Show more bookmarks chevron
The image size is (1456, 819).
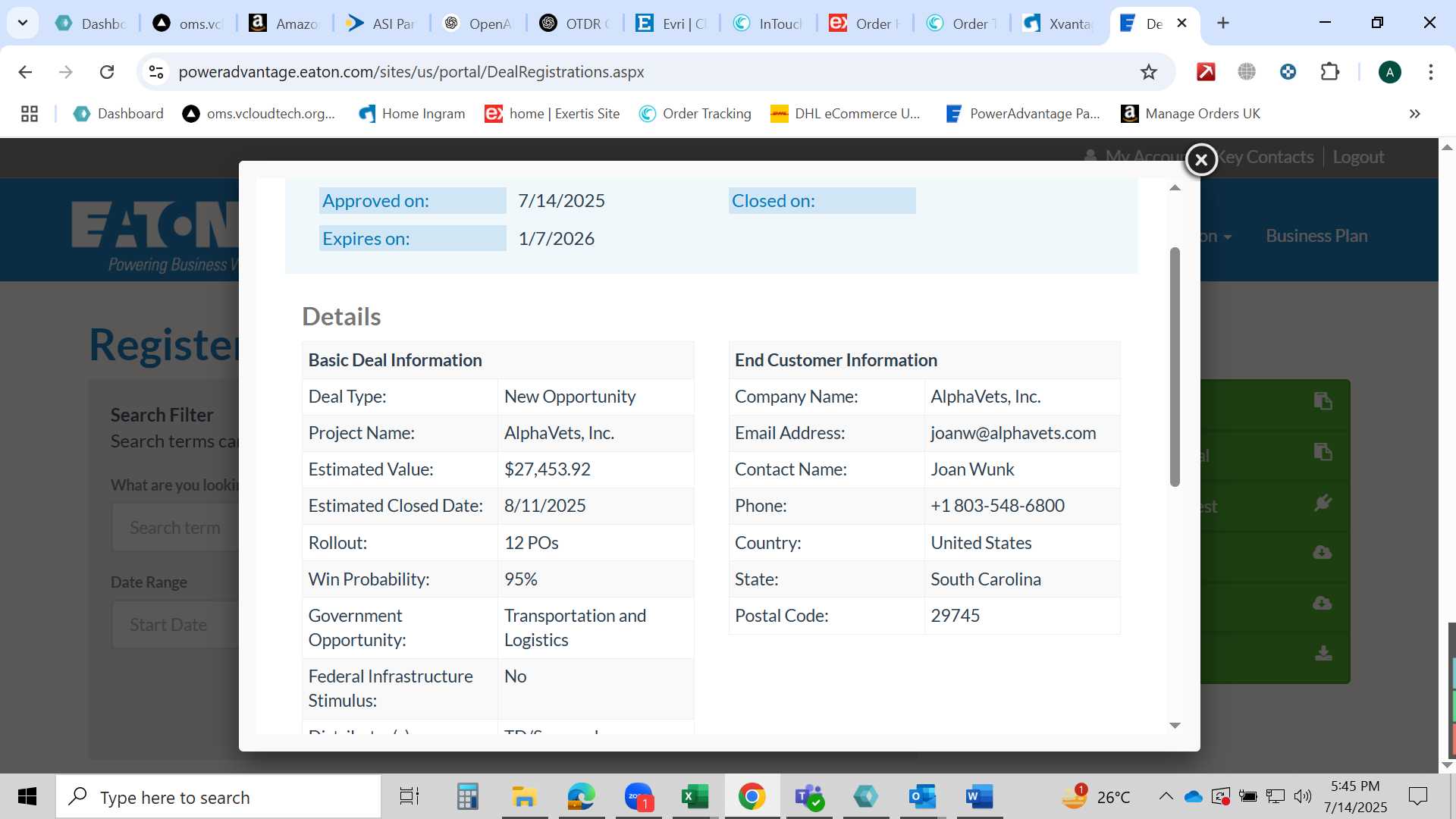tap(1414, 114)
